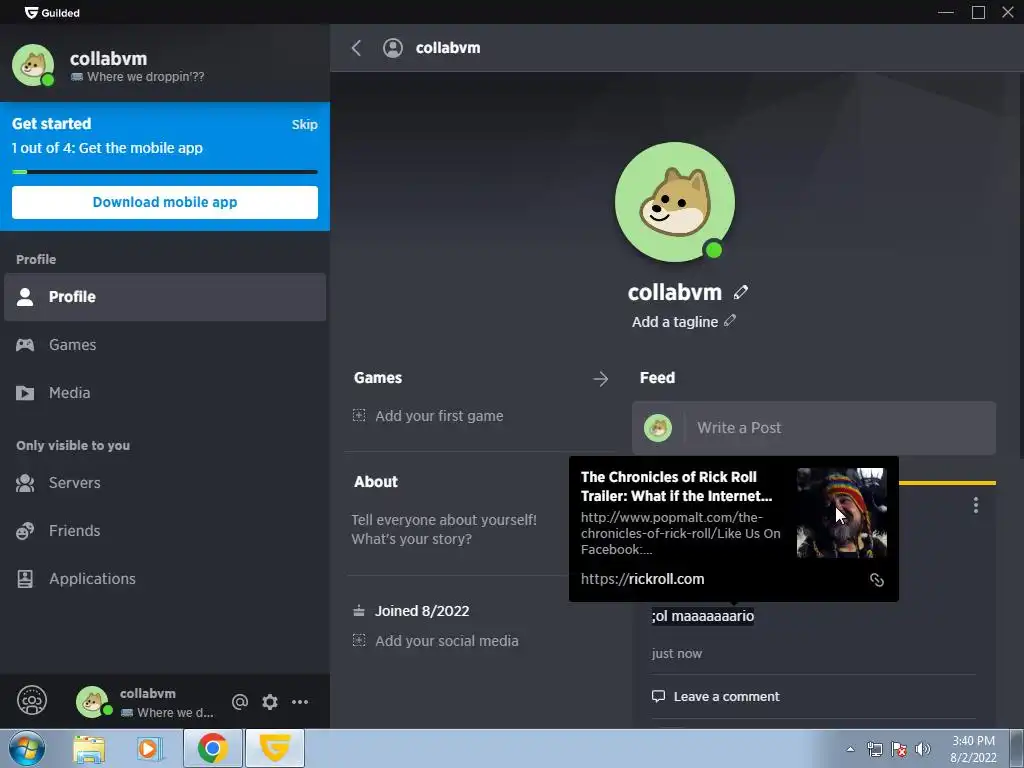
Task: Click the Where we droppin status text
Action: tap(146, 77)
